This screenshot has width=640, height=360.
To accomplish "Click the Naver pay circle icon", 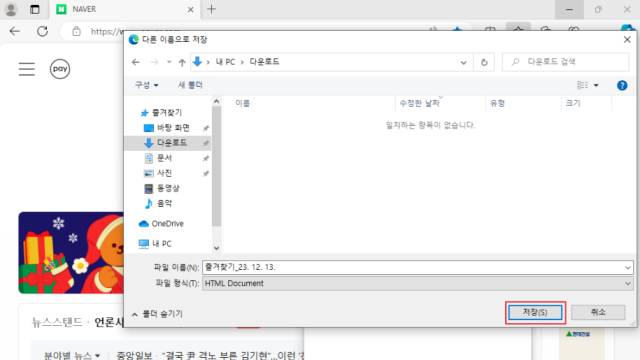I will (60, 69).
